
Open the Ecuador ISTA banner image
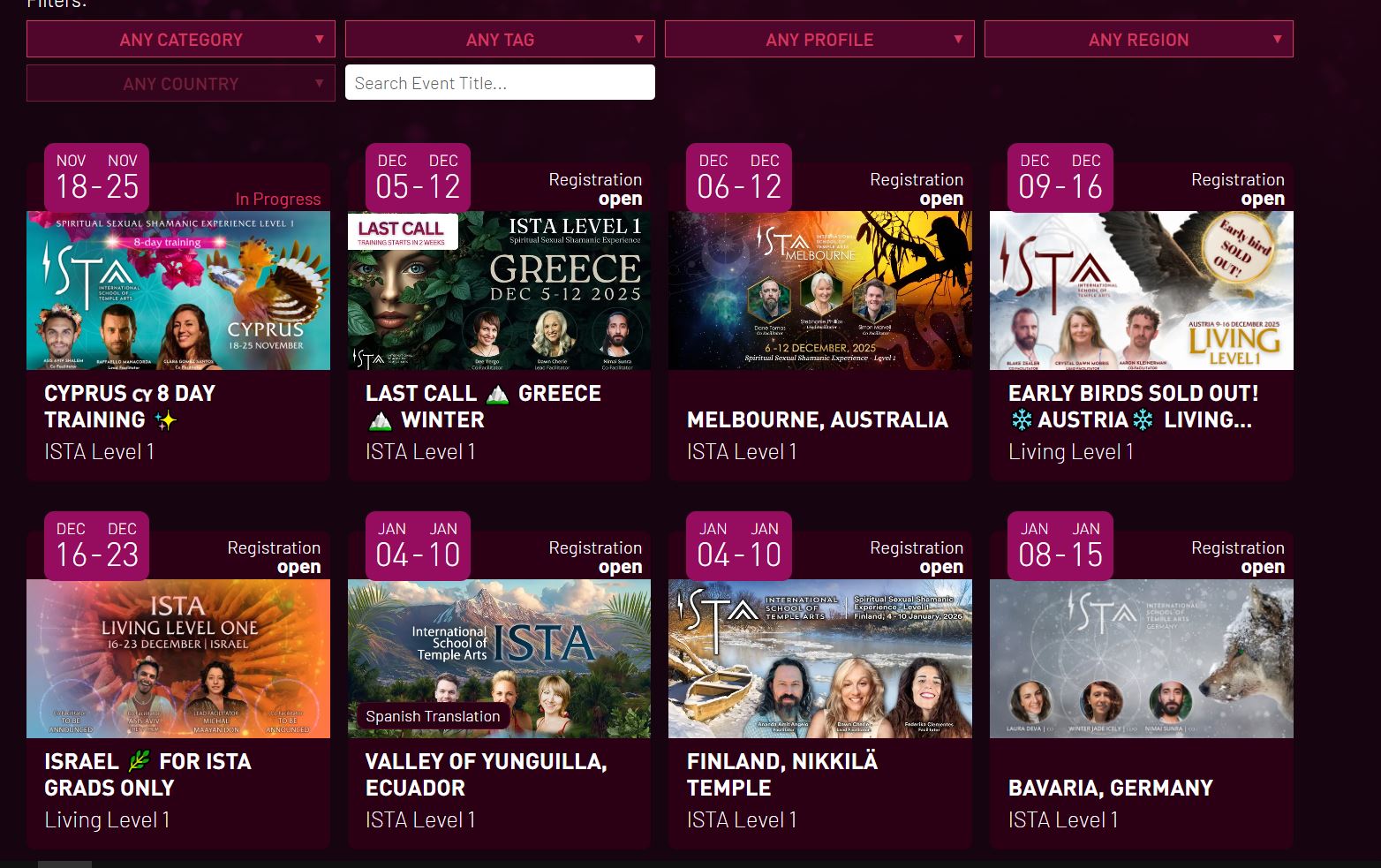(499, 659)
